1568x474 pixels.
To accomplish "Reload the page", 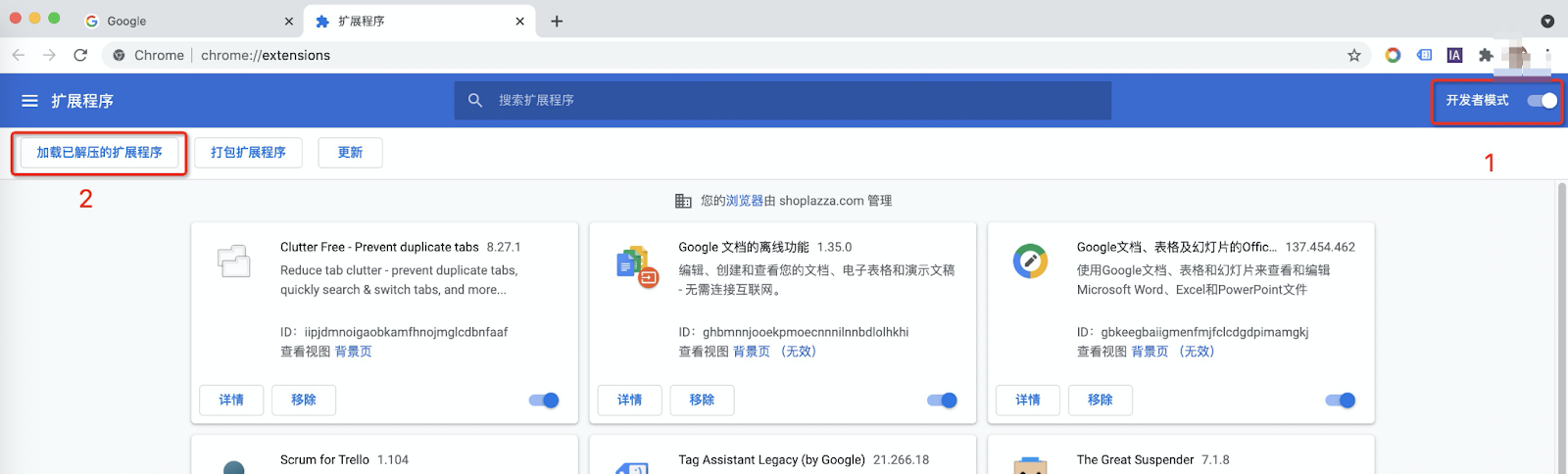I will point(80,55).
